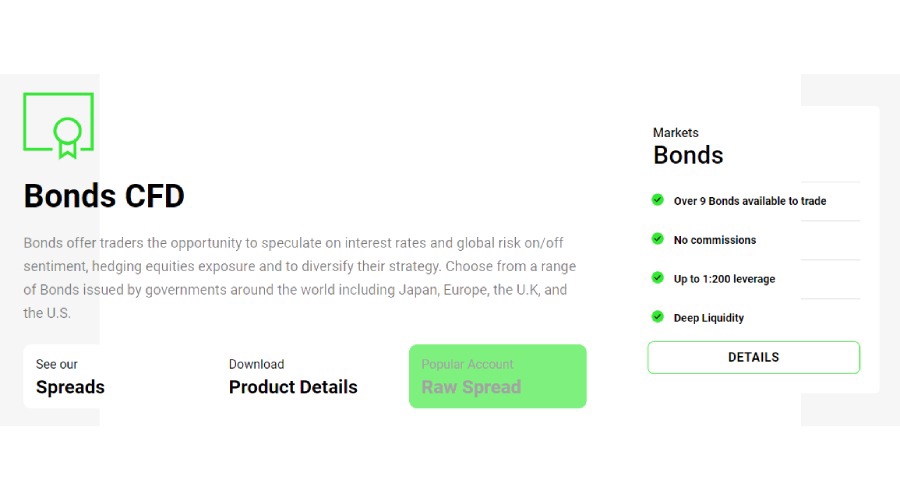
Task: Open the bold "Spreads" link
Action: point(70,387)
